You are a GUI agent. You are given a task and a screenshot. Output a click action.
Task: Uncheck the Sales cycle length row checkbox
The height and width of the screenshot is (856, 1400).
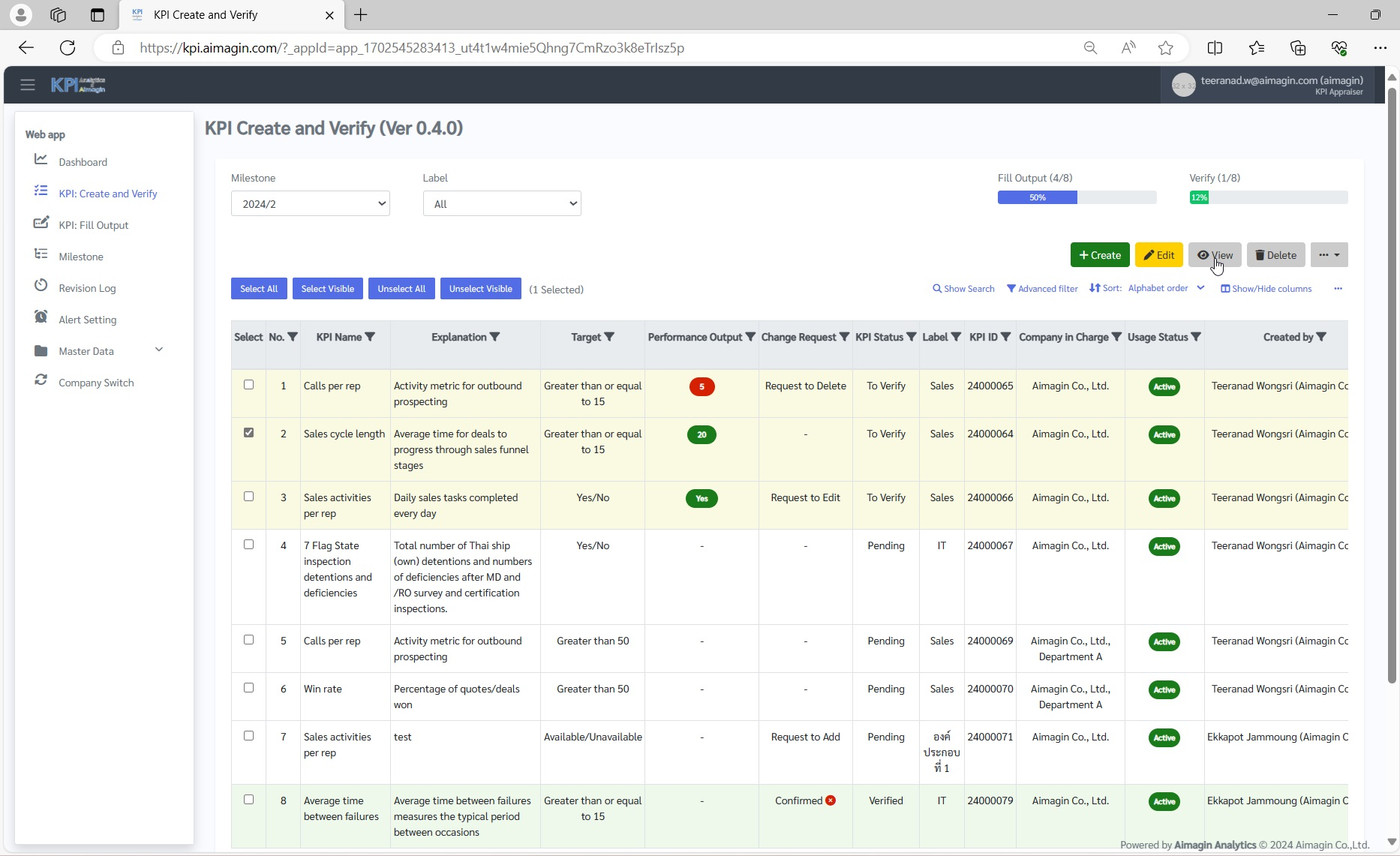248,433
